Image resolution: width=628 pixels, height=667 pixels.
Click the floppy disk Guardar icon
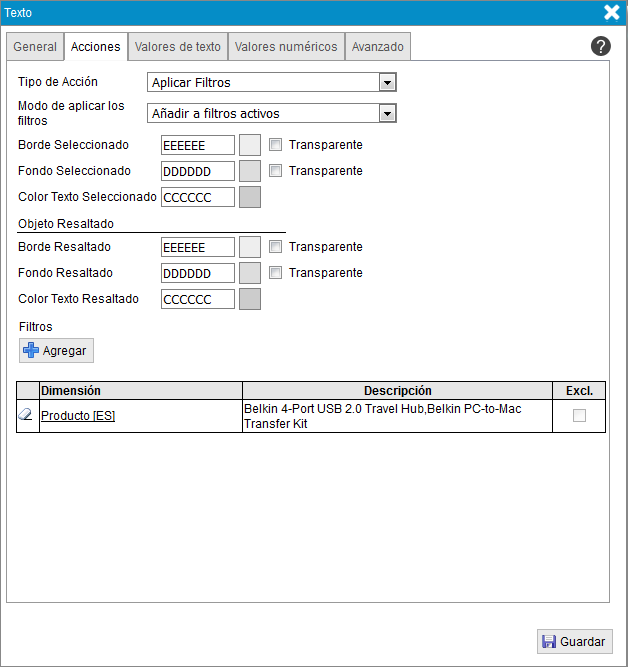548,642
